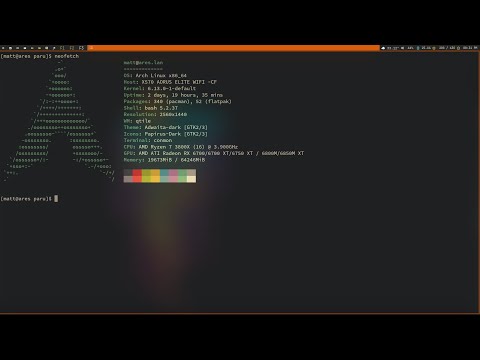The image size is (480, 360).
Task: Click the Resolution 2560x1440 line
Action: (155, 114)
